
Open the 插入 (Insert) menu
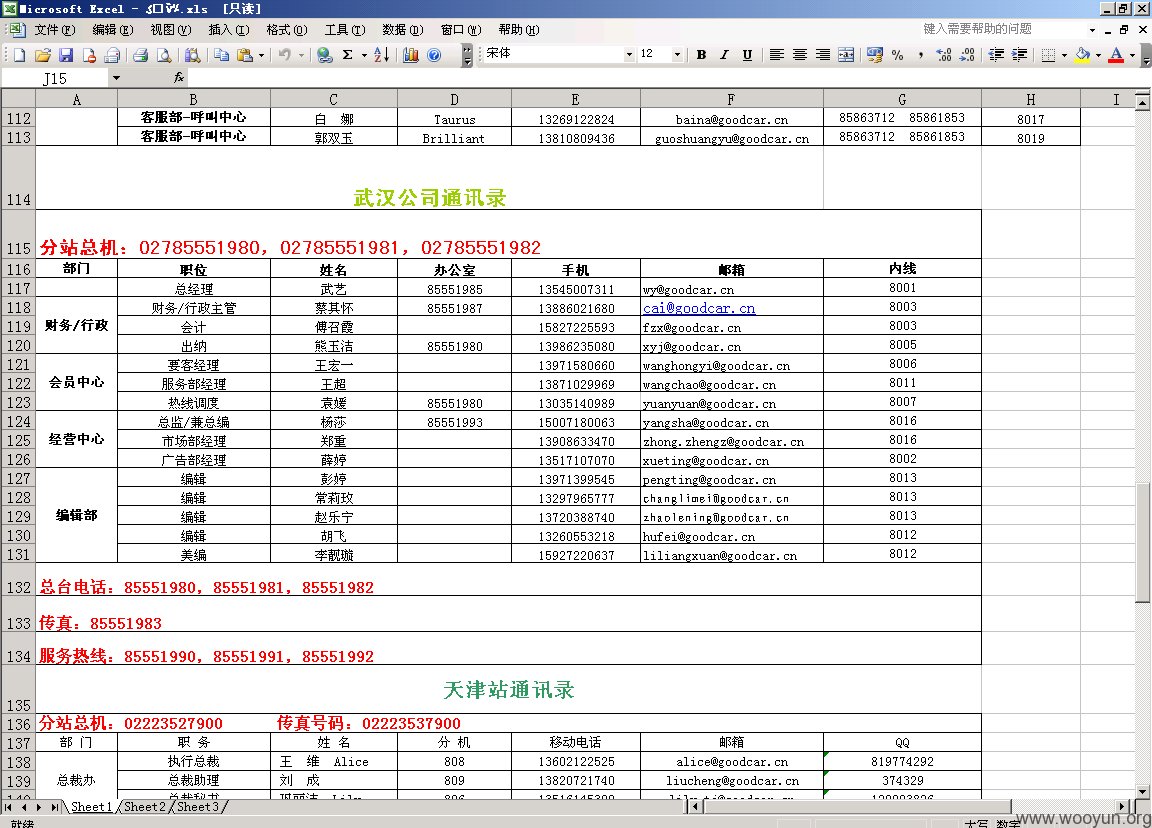pyautogui.click(x=228, y=30)
